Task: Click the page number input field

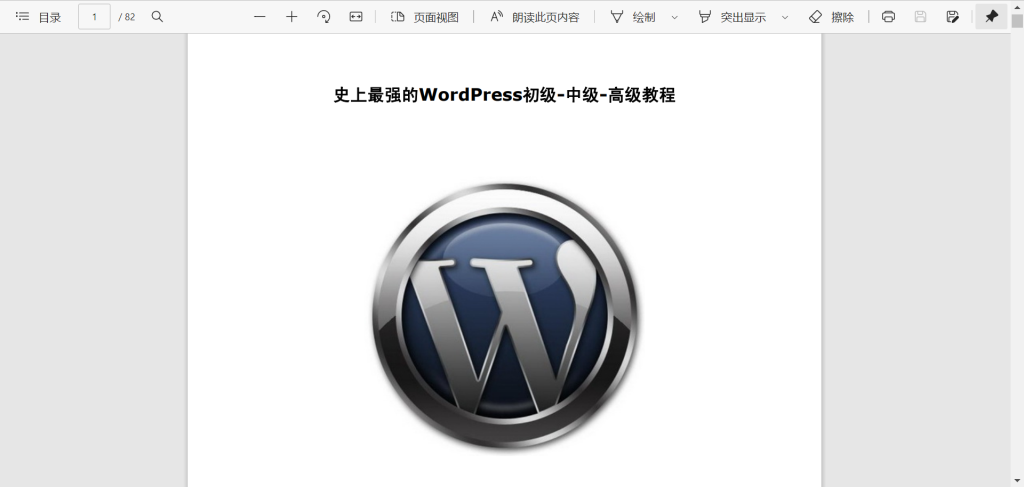Action: (94, 17)
